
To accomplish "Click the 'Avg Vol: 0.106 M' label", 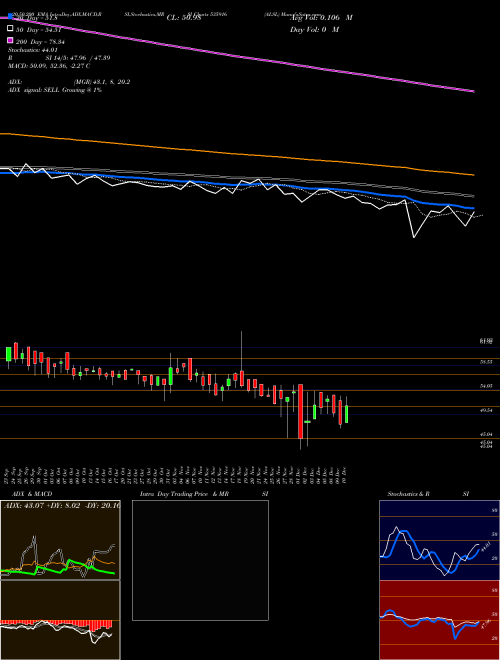I will (322, 18).
